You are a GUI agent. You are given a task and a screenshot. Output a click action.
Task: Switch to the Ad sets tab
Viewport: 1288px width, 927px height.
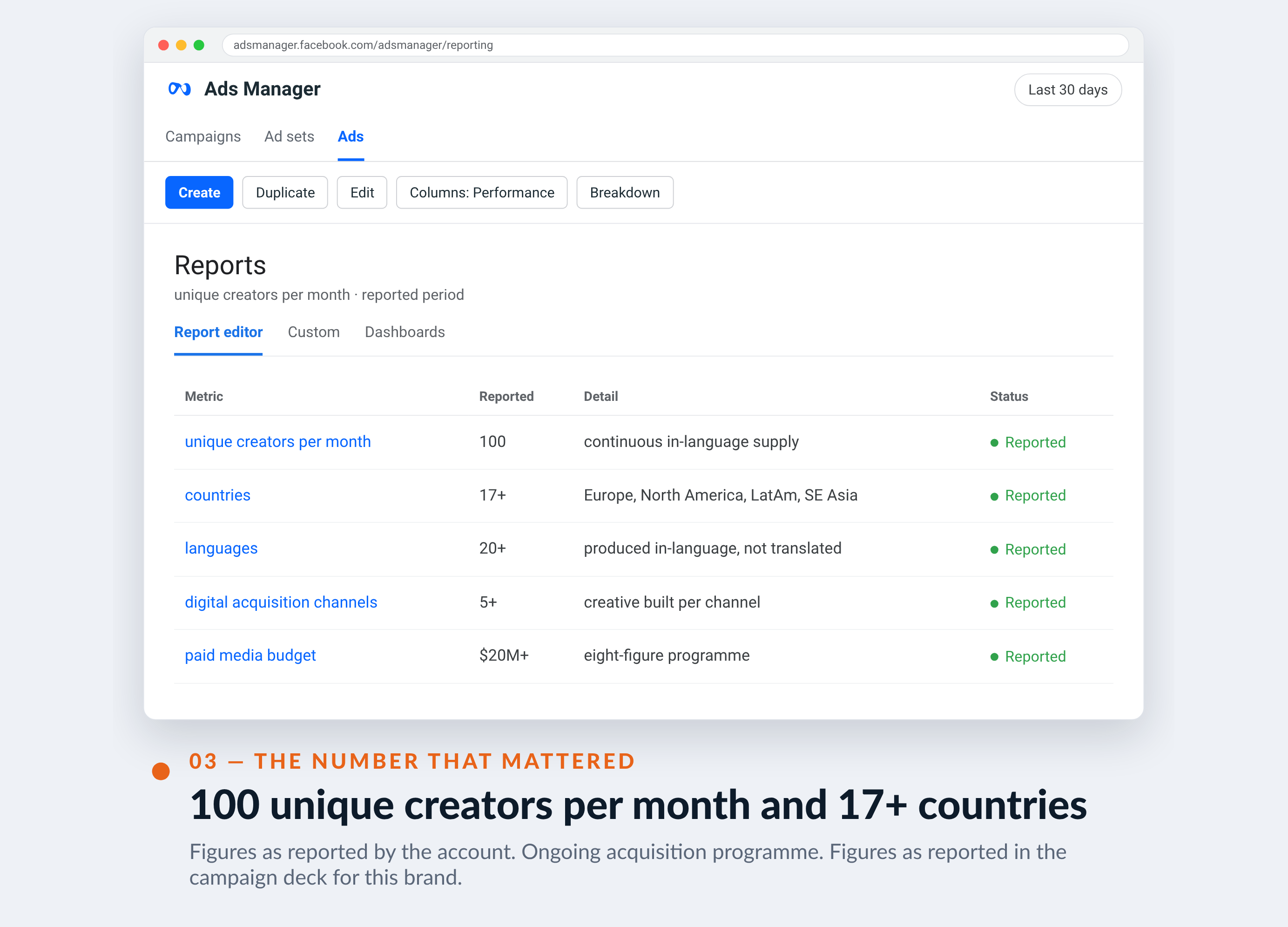(x=289, y=136)
